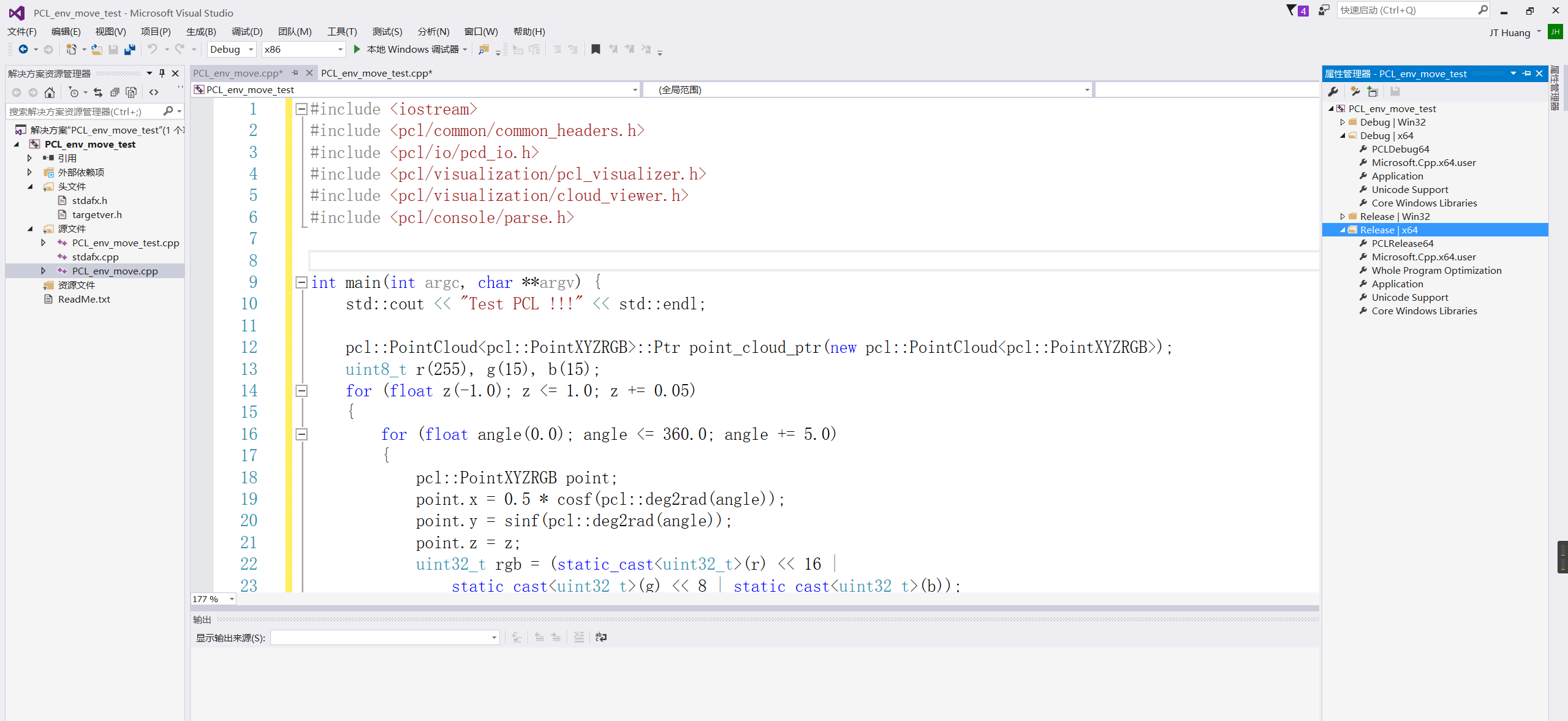This screenshot has height=721, width=1568.
Task: Expand the 引用 node in Solution Explorer
Action: click(x=29, y=158)
